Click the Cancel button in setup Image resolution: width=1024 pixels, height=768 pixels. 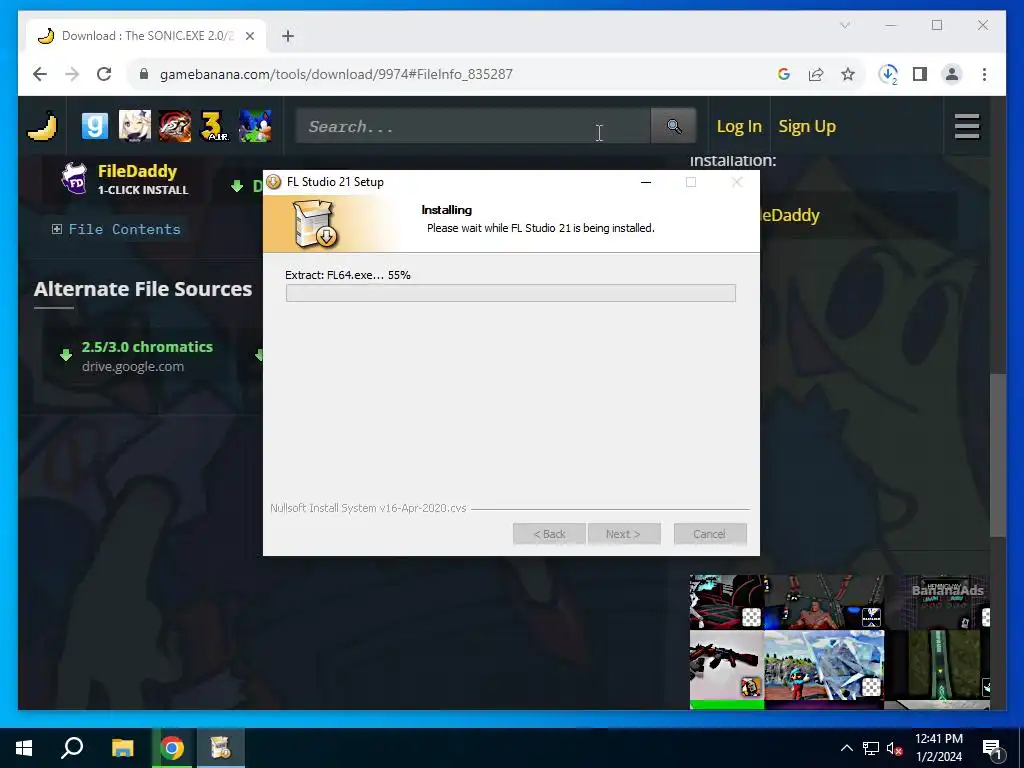click(710, 534)
